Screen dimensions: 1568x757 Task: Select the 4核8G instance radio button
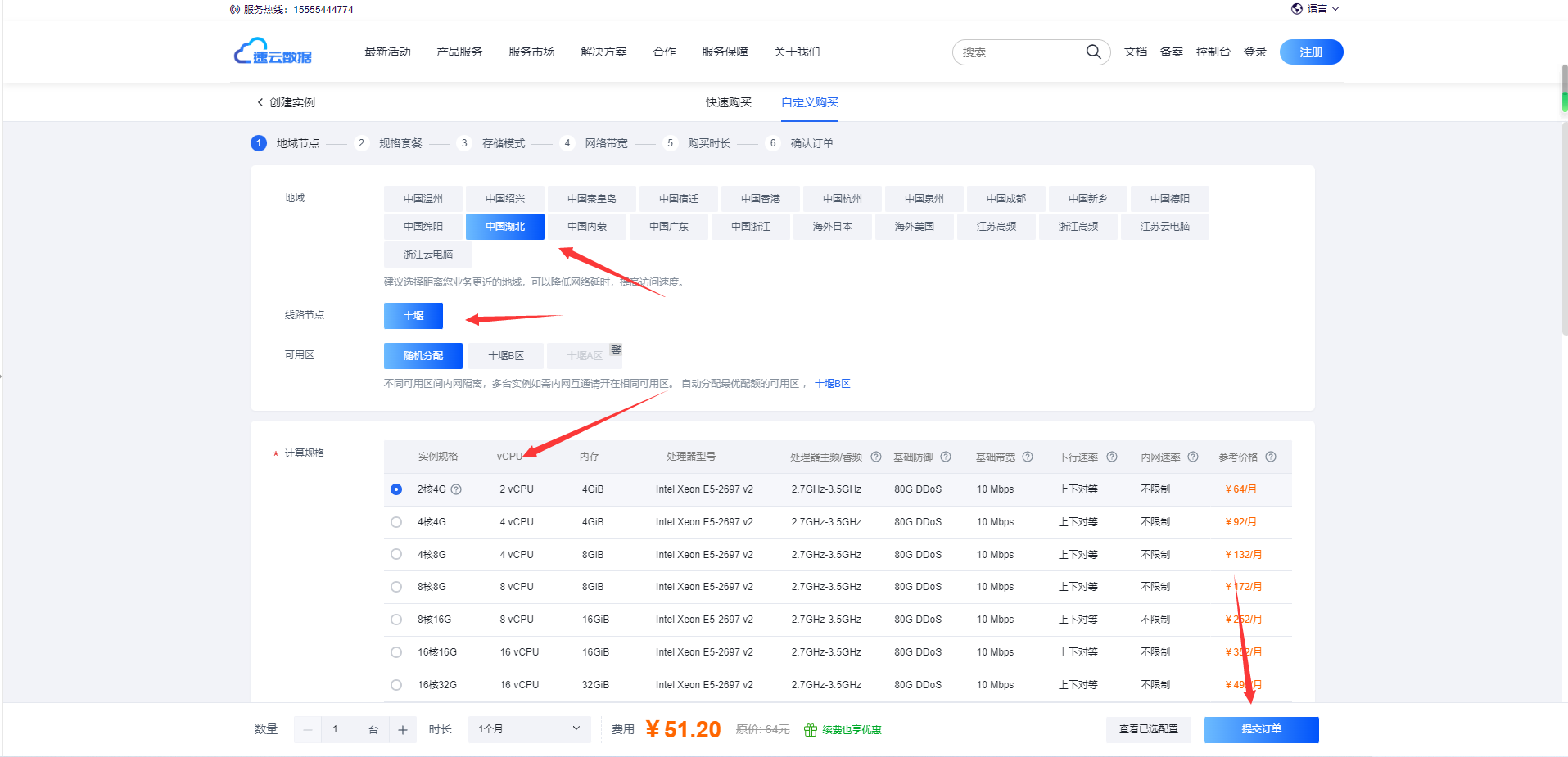point(396,554)
